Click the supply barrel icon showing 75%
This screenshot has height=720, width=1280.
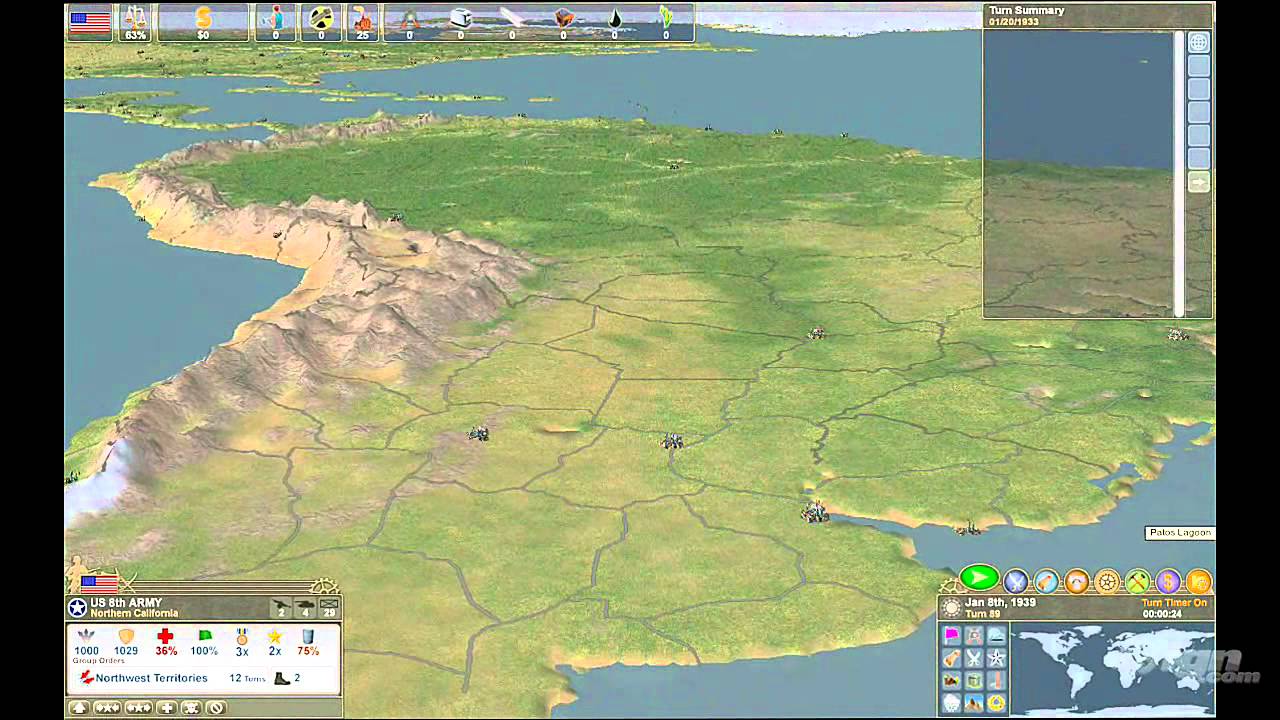[308, 636]
